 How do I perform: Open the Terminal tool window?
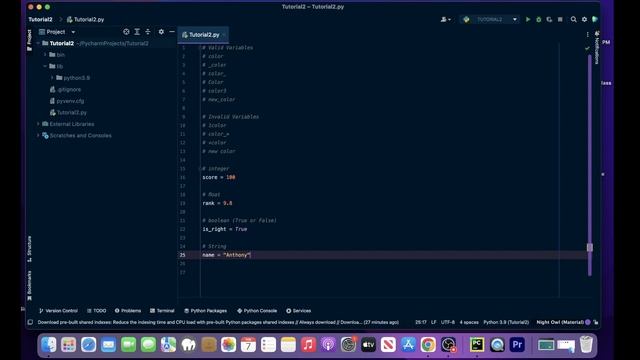point(162,311)
